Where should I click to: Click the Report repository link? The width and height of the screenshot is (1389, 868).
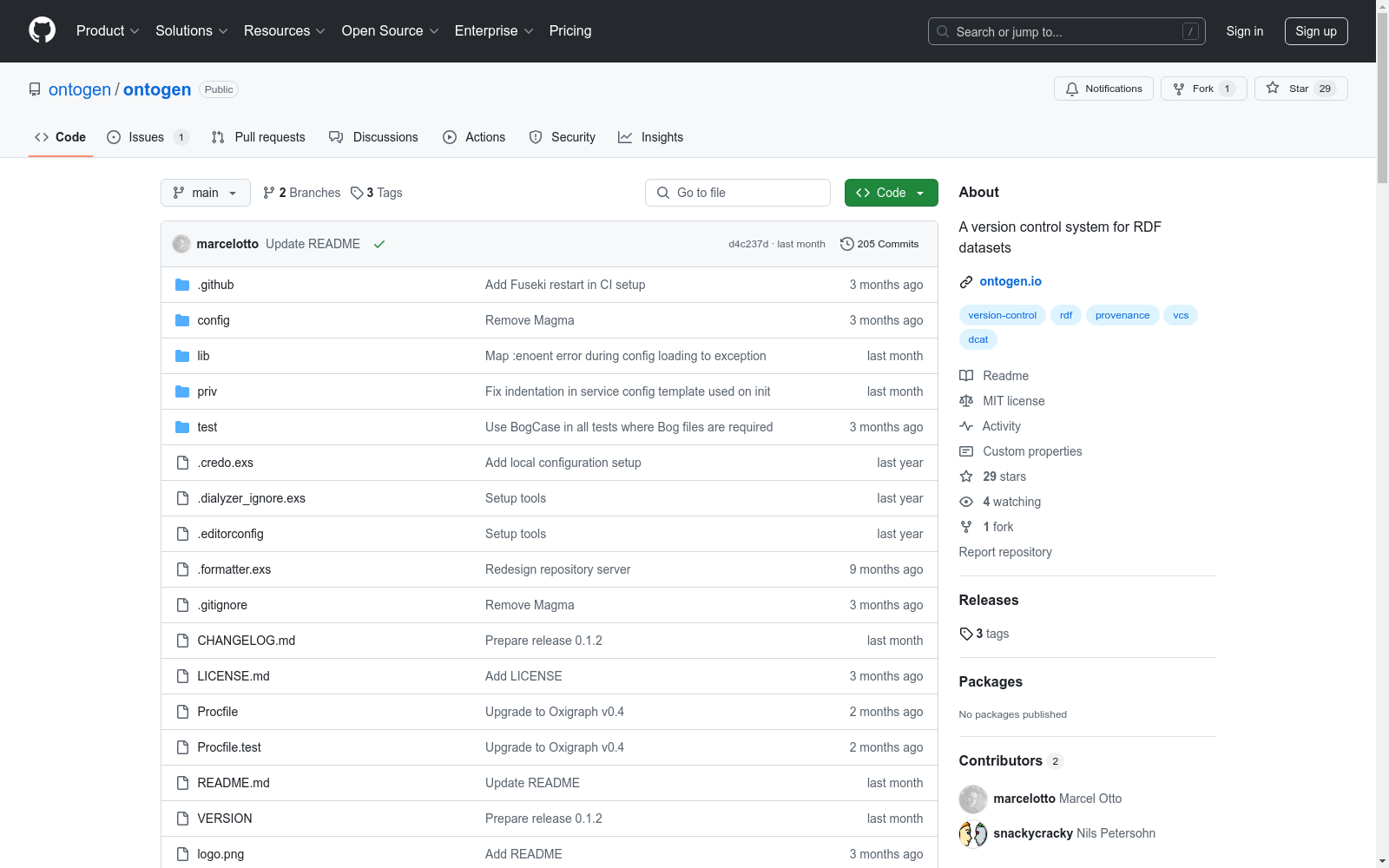point(1005,552)
